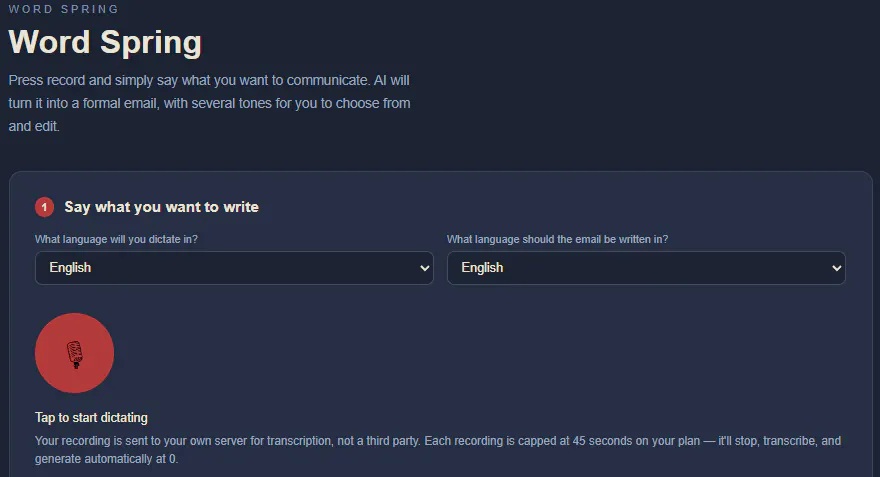
Task: Open the dictation language dropdown showing English
Action: [234, 268]
